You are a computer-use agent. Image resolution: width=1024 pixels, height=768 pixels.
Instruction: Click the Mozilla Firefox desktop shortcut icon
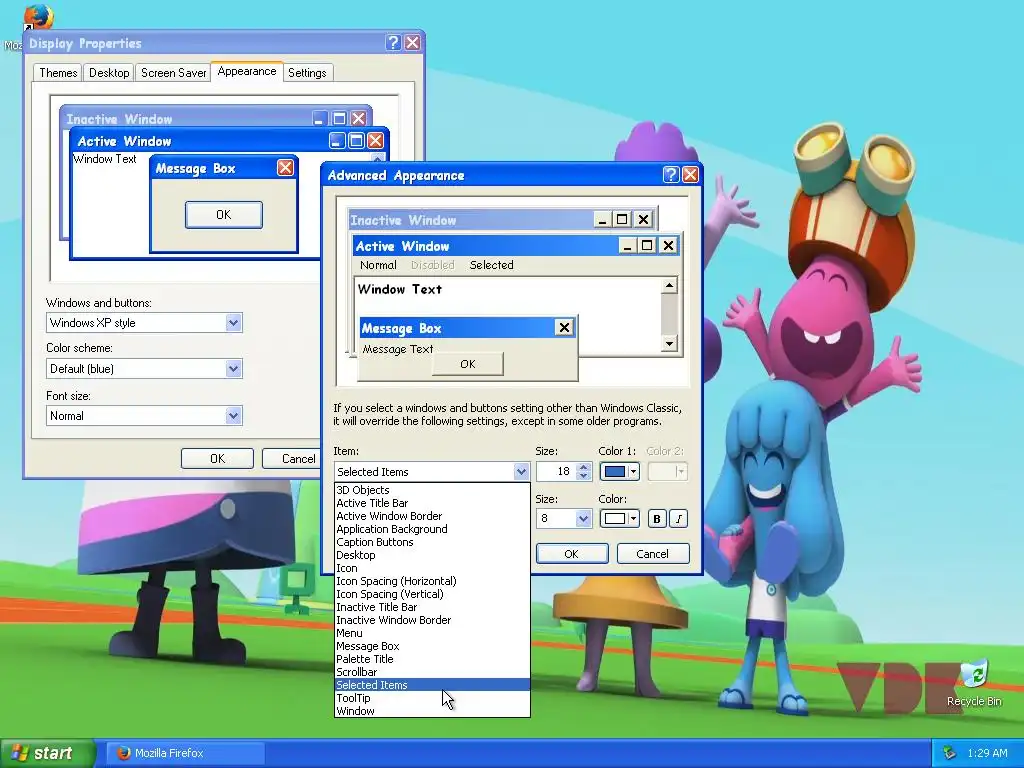37,16
